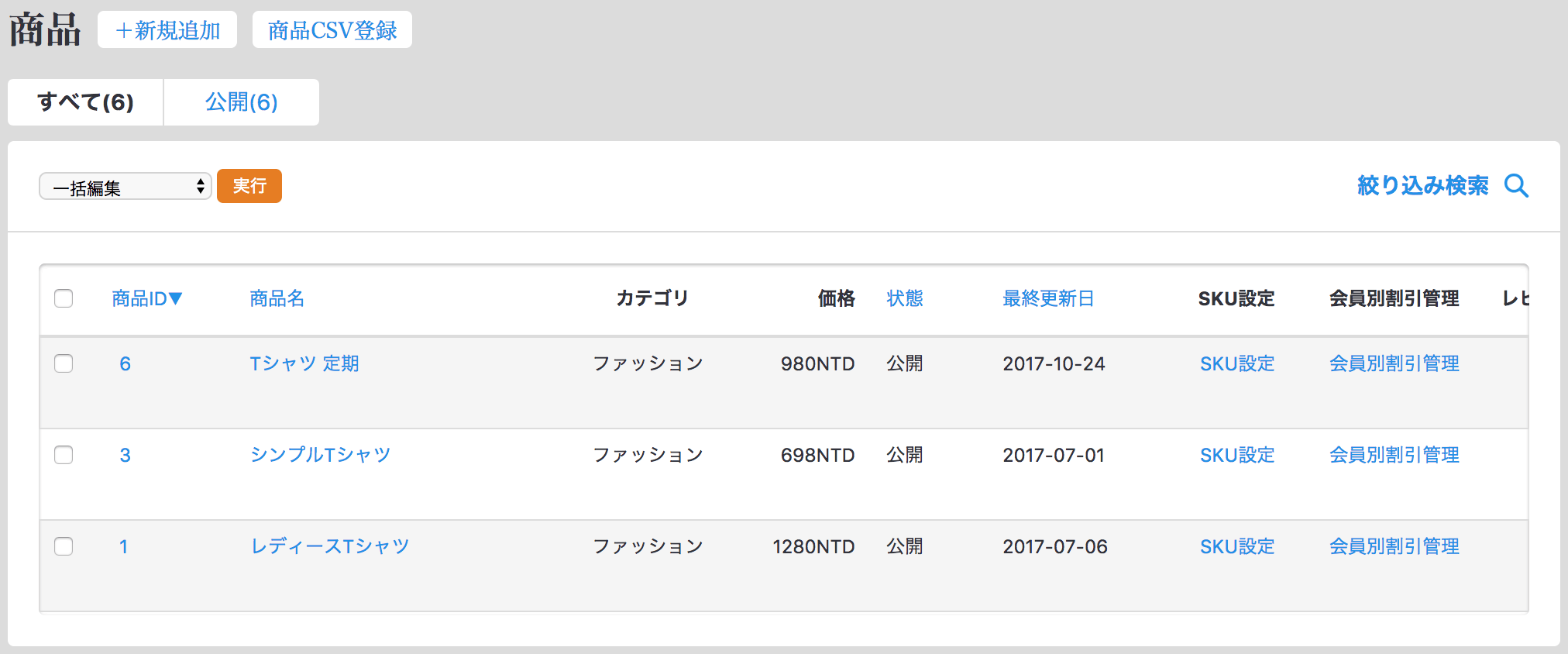Open SKU設定 for シンプルTシャツ
1568x654 pixels.
pos(1236,455)
